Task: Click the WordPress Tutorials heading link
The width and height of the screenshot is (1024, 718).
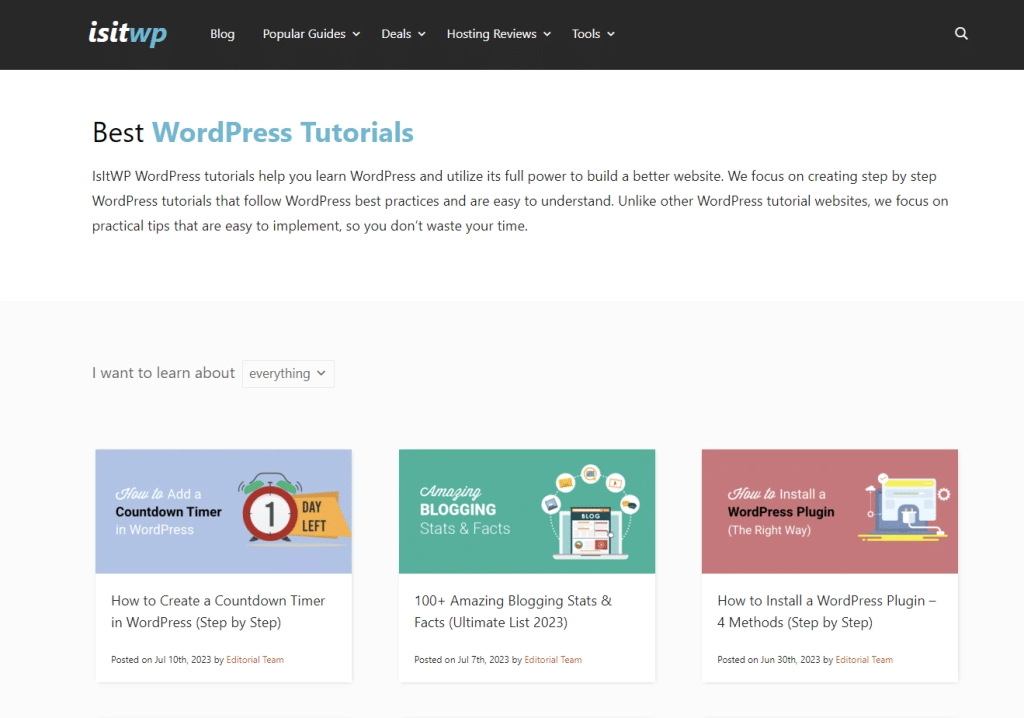Action: (283, 132)
